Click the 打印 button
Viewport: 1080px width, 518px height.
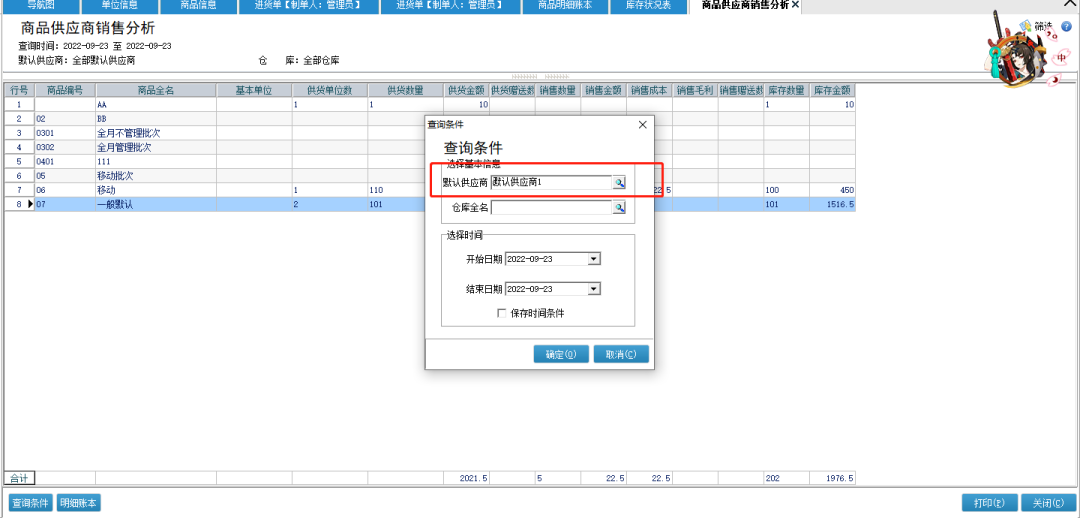[x=989, y=503]
